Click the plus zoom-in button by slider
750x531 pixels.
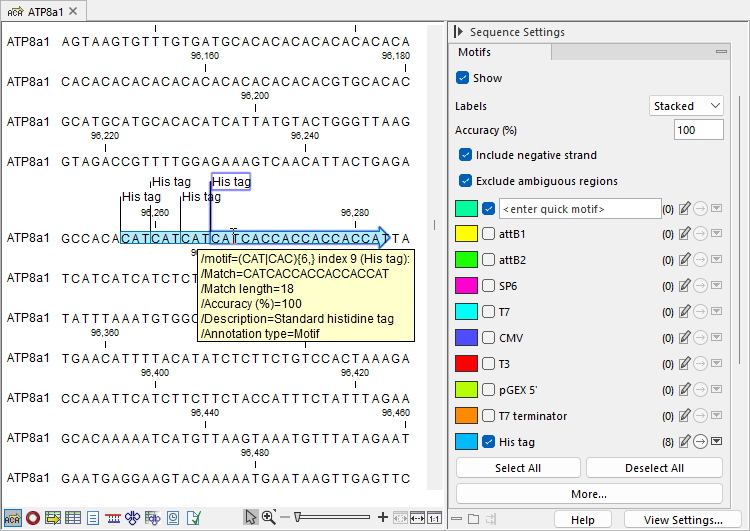[x=383, y=517]
